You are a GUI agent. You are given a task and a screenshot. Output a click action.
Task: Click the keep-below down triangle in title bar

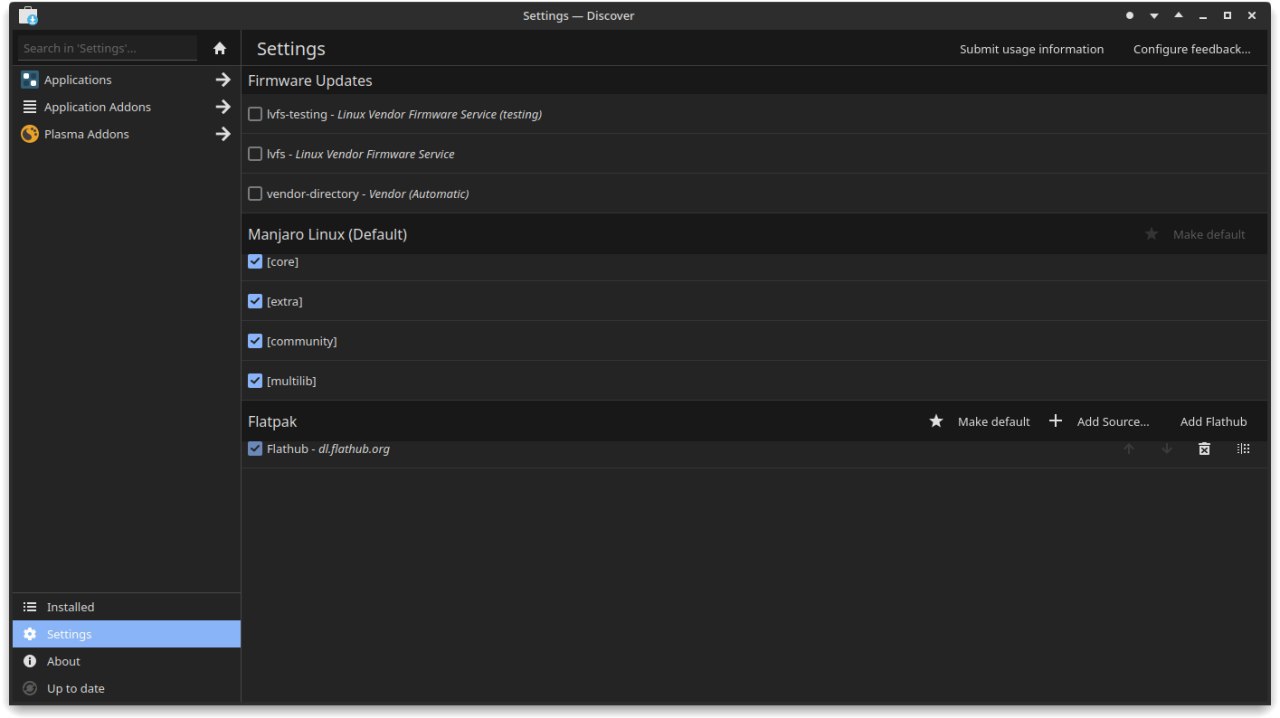point(1154,16)
